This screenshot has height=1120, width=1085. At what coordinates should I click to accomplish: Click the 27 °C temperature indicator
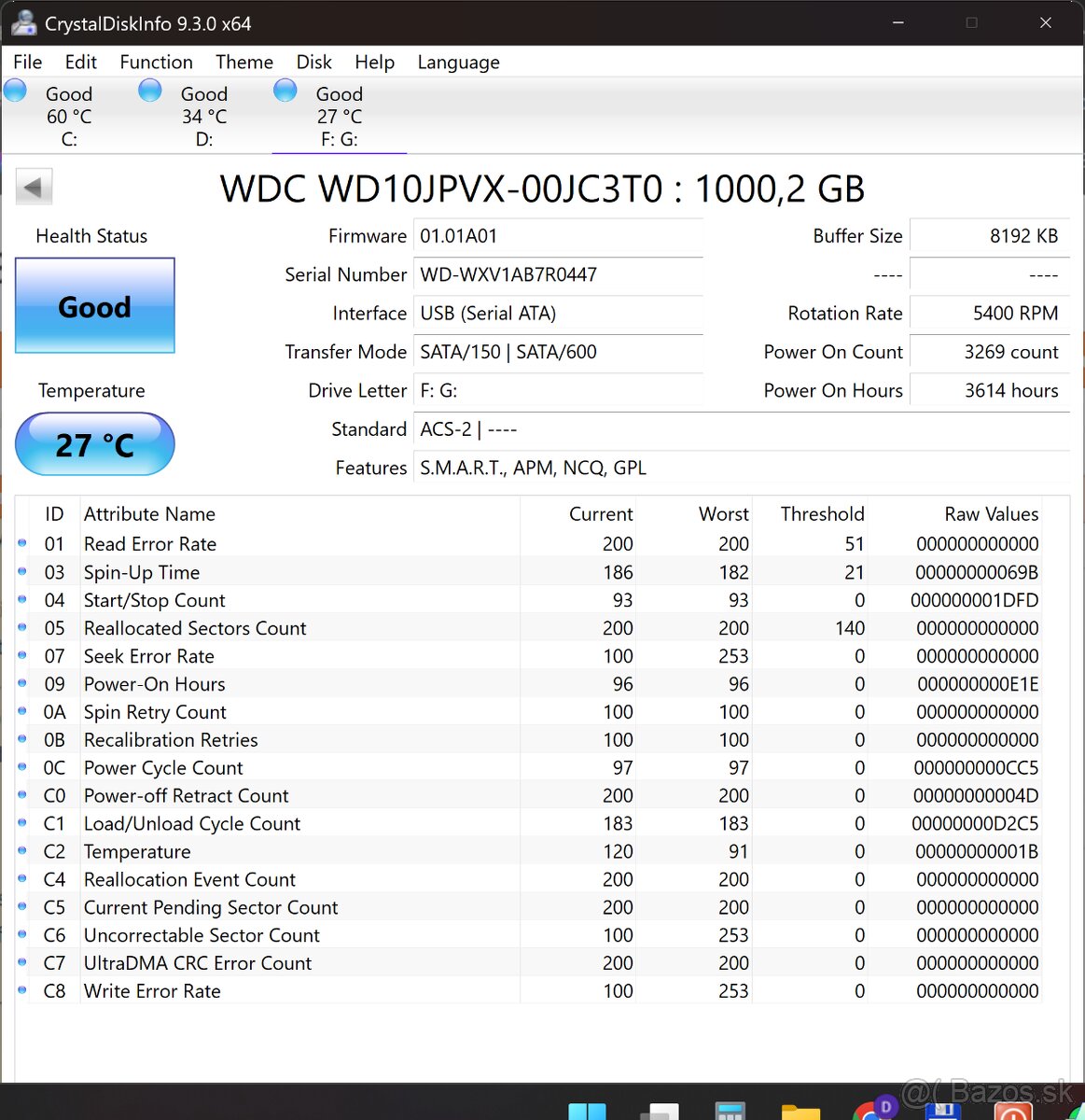click(x=95, y=444)
